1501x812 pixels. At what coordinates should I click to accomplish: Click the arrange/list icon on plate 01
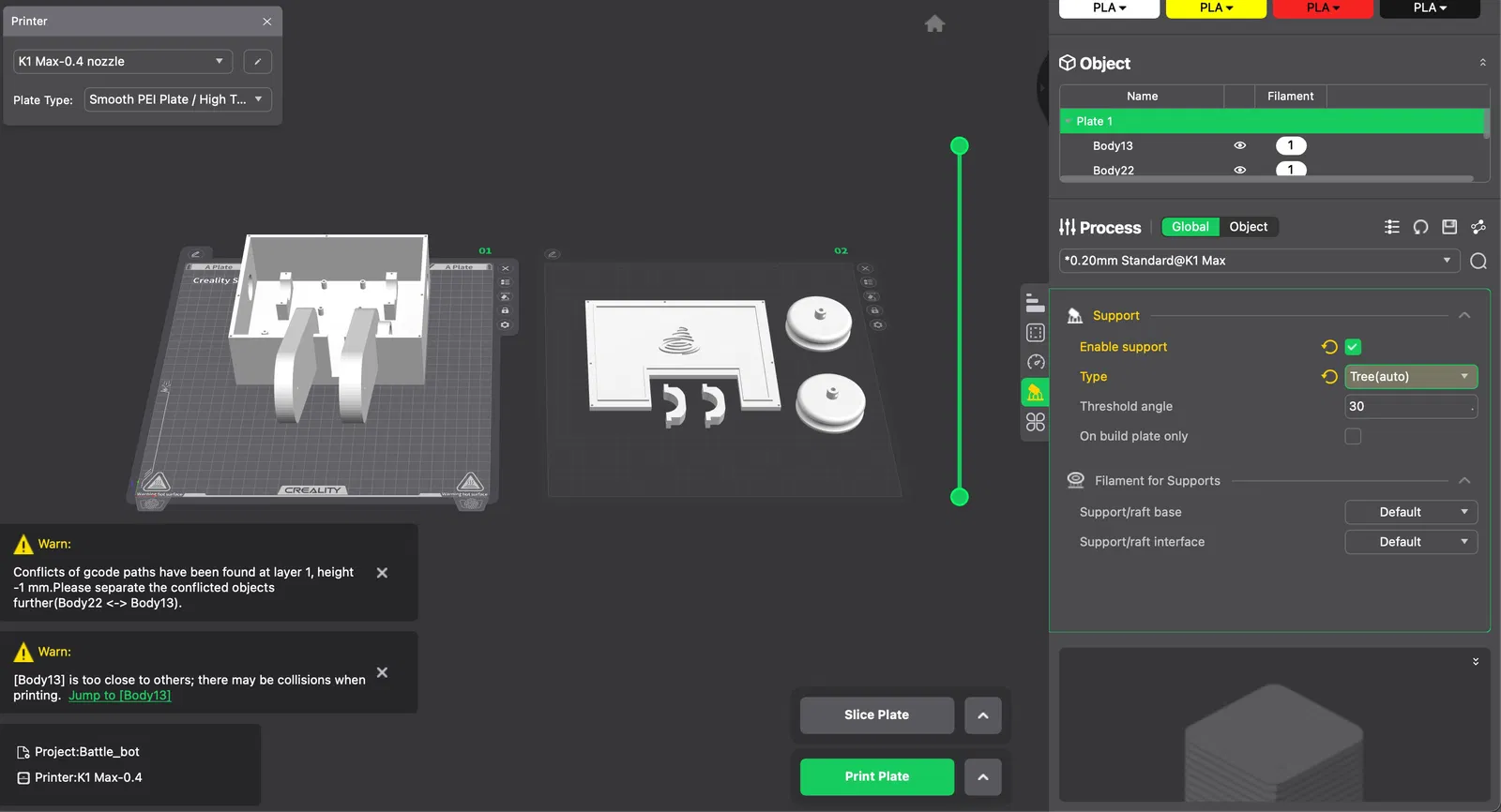(506, 282)
